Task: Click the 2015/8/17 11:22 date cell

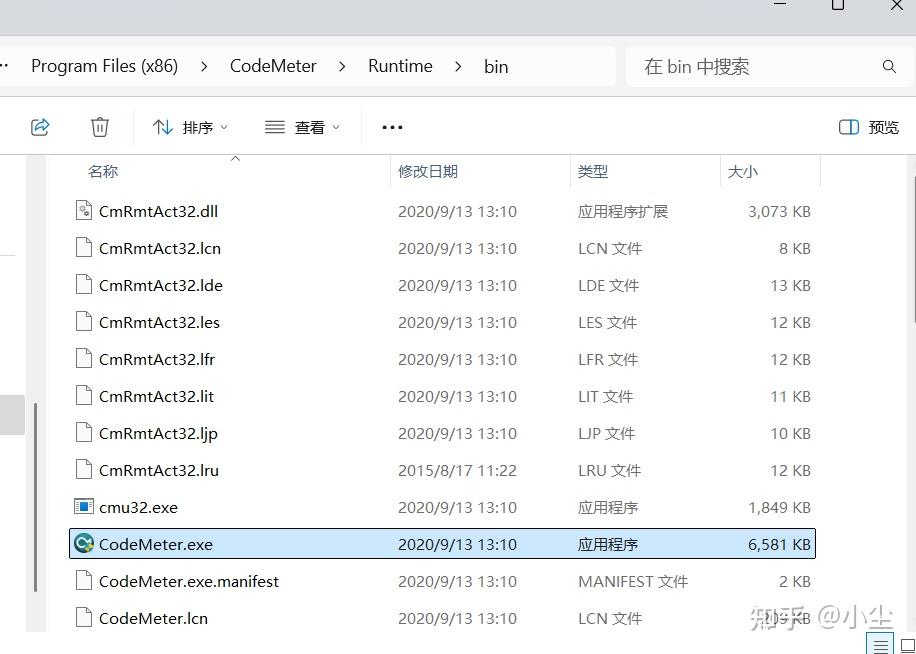Action: (x=457, y=471)
